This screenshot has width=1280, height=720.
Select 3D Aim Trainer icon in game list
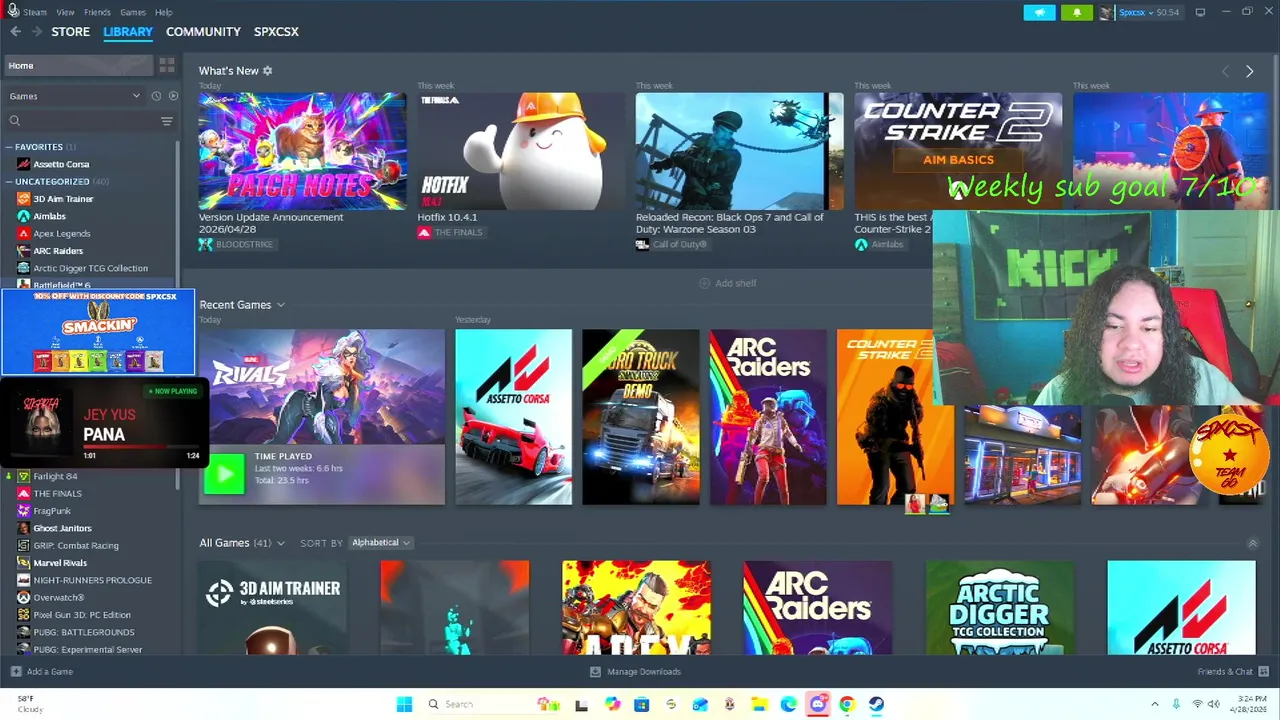coord(24,199)
